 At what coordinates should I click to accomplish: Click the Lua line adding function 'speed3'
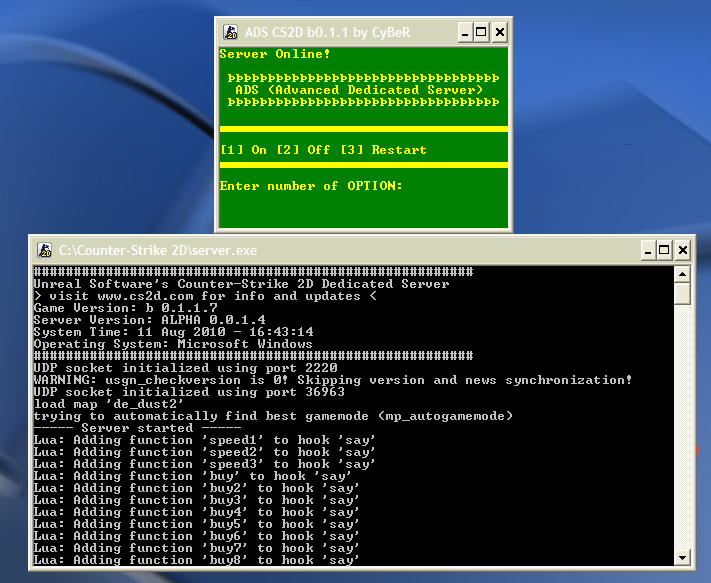[205, 464]
